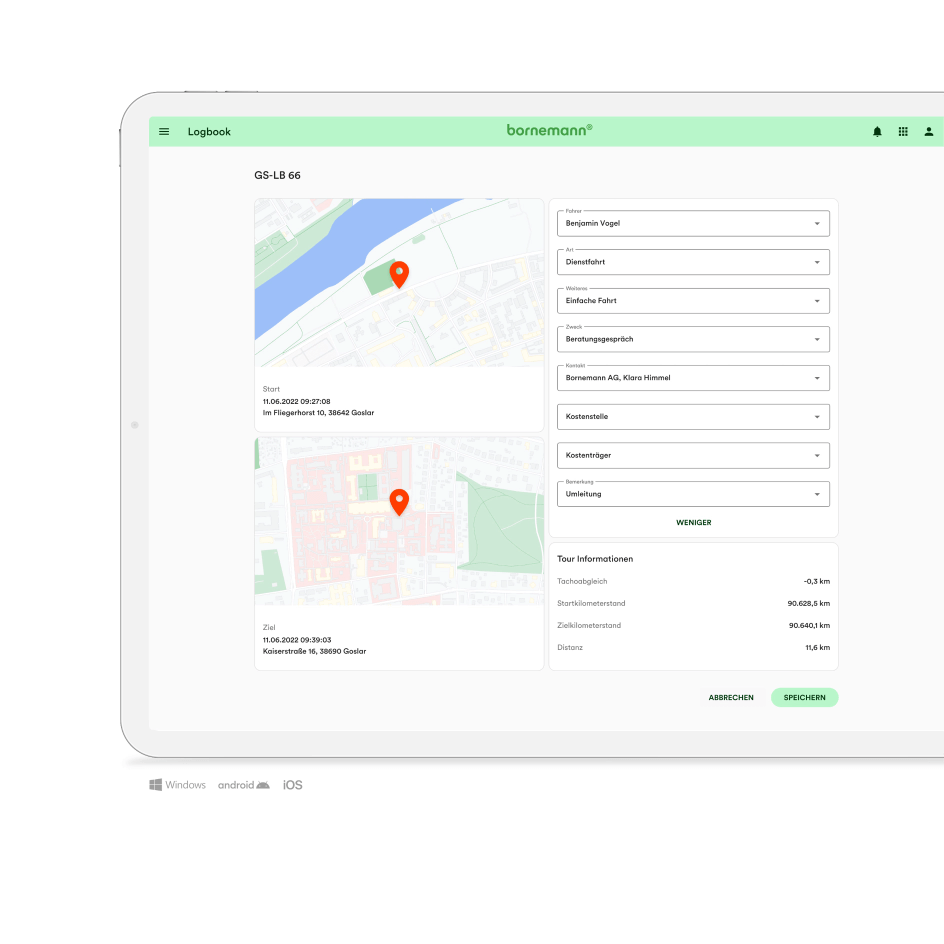Image resolution: width=944 pixels, height=944 pixels.
Task: Select the Kostenstelle dropdown
Action: (692, 417)
